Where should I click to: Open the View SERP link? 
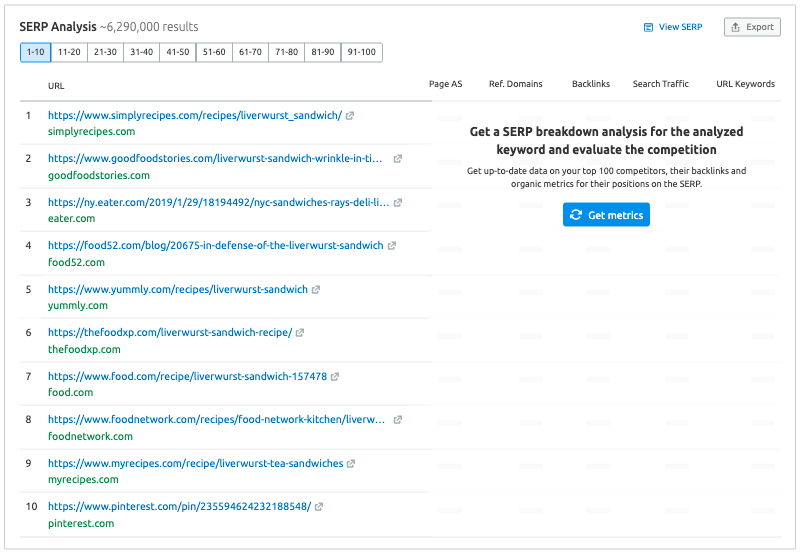[672, 27]
